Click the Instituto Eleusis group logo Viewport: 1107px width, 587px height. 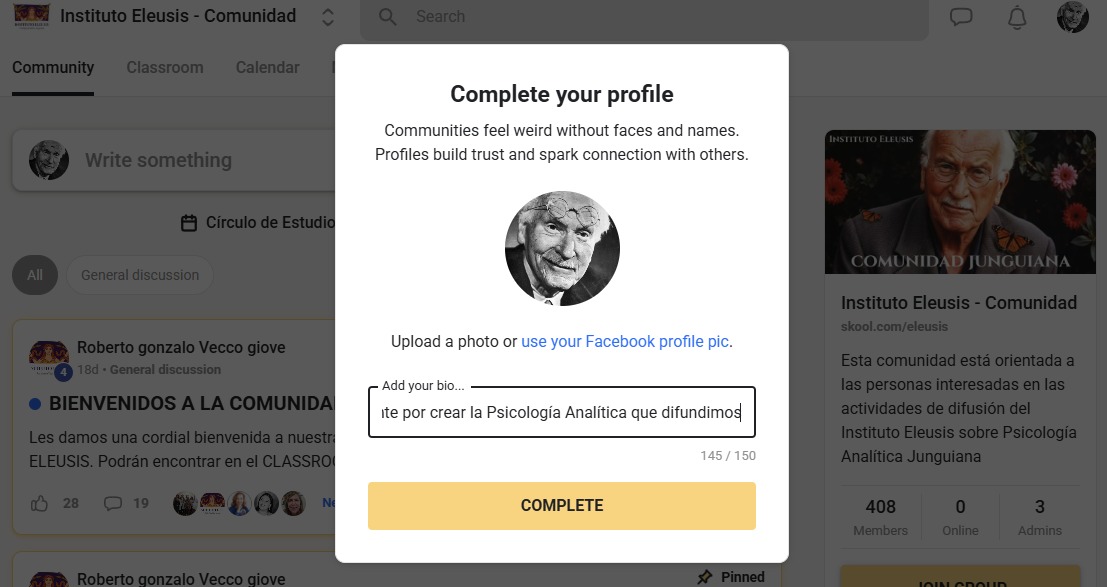click(31, 17)
